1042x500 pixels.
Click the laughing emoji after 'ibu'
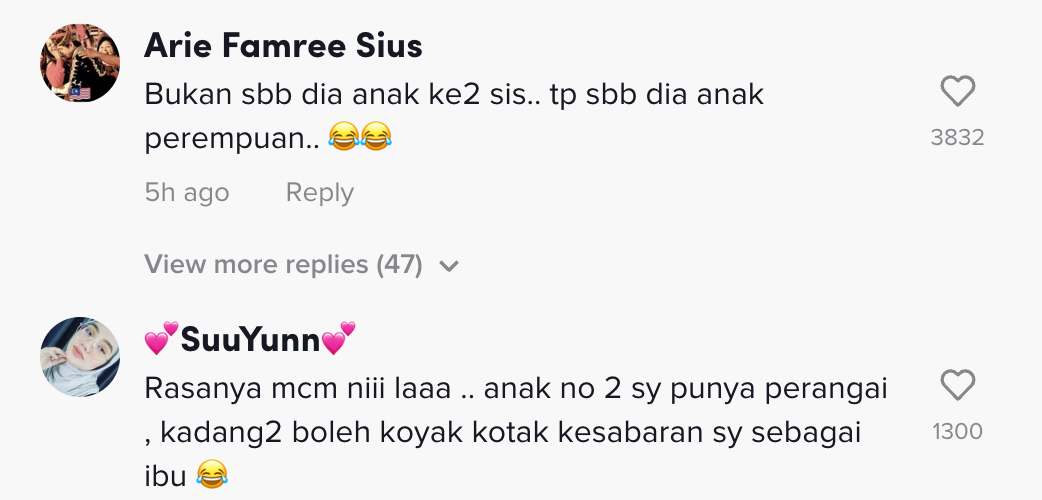click(x=212, y=471)
